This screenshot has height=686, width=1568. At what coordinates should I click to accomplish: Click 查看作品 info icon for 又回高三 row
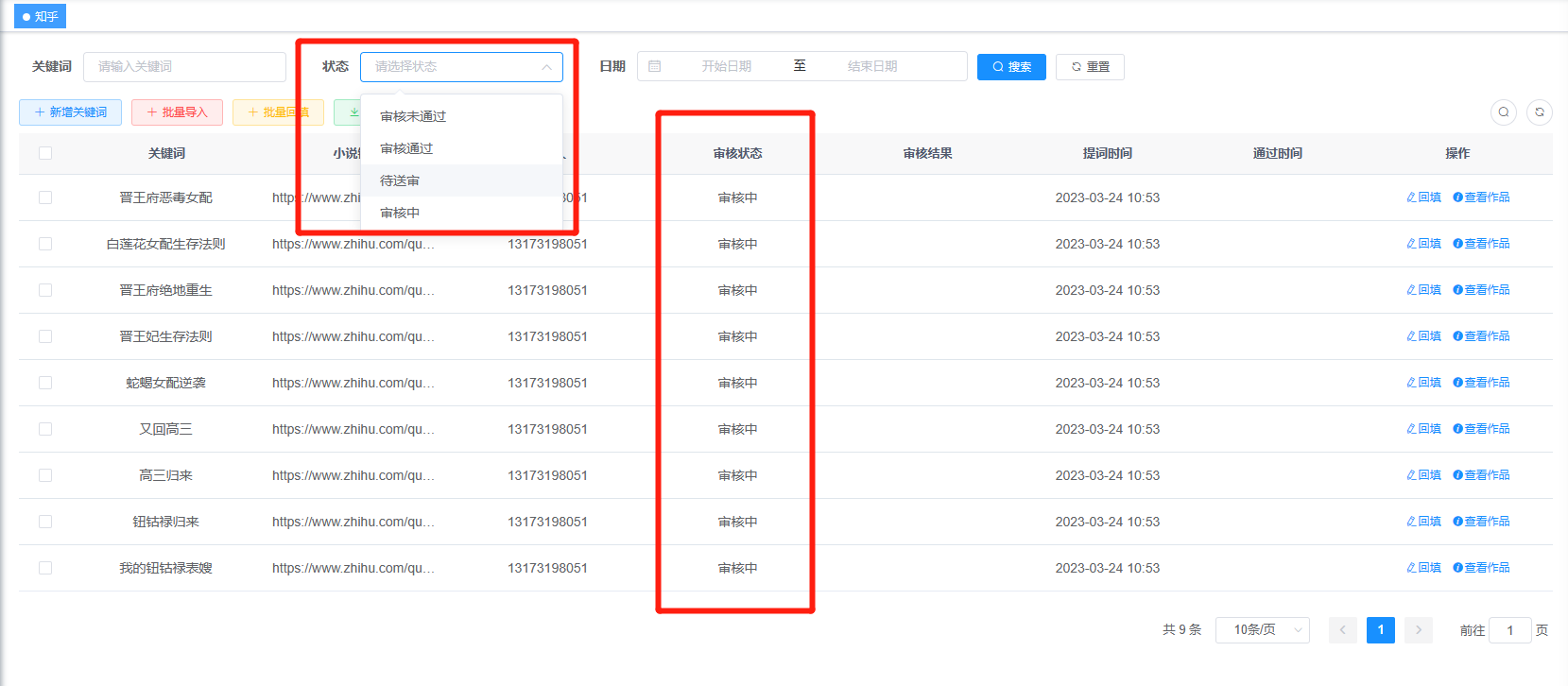(x=1457, y=429)
